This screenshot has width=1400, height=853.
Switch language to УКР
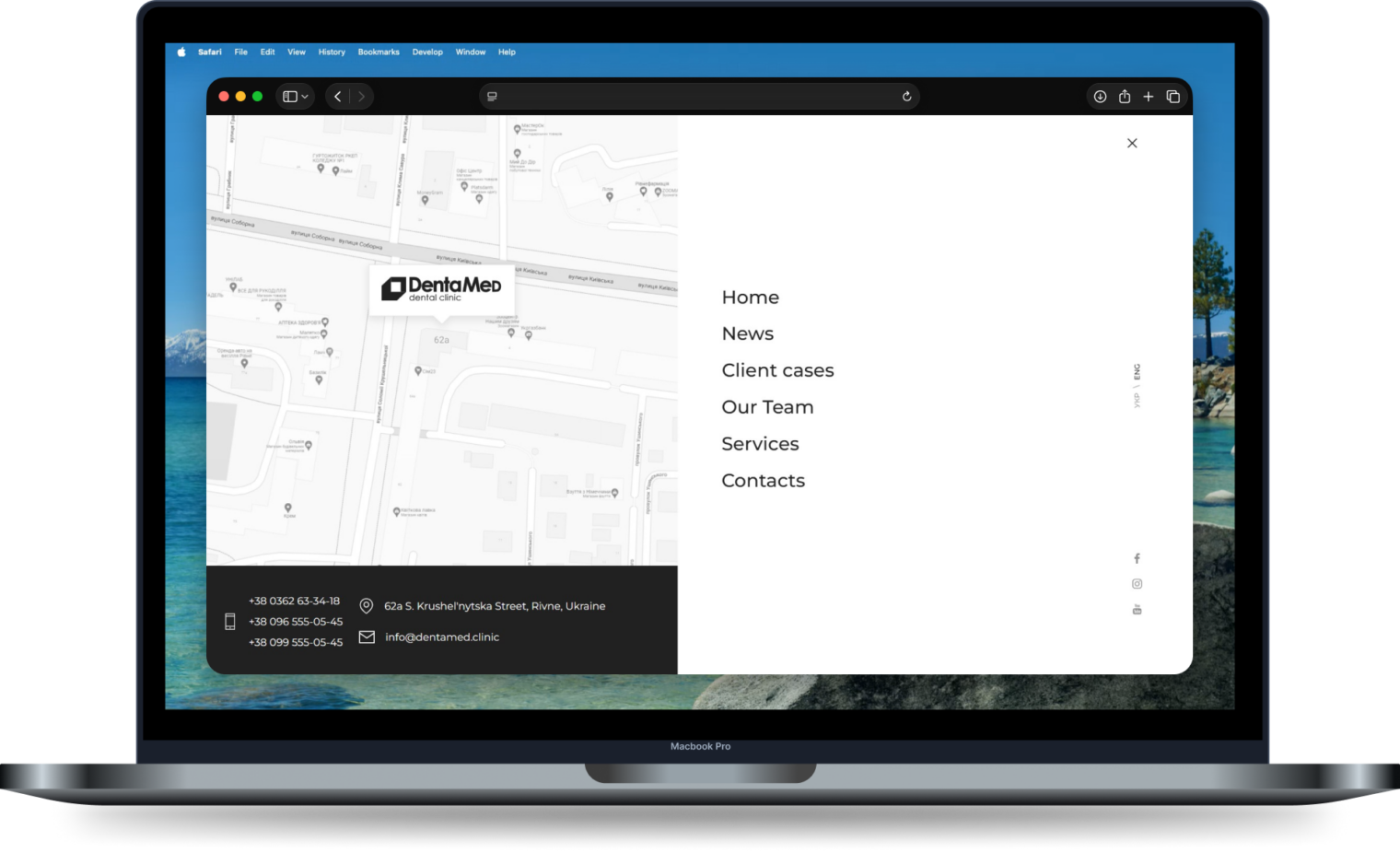click(x=1137, y=401)
